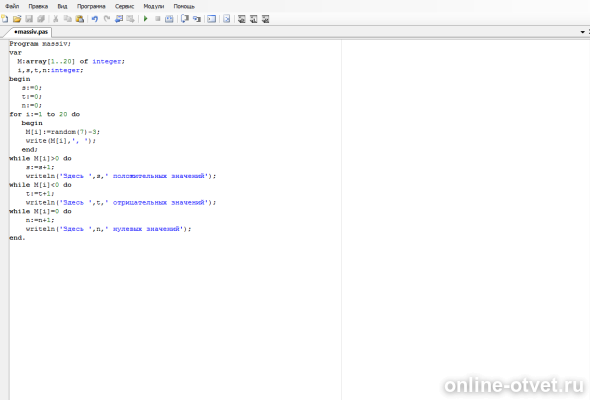Open the tab list dropdown arrow at far right

(x=582, y=32)
